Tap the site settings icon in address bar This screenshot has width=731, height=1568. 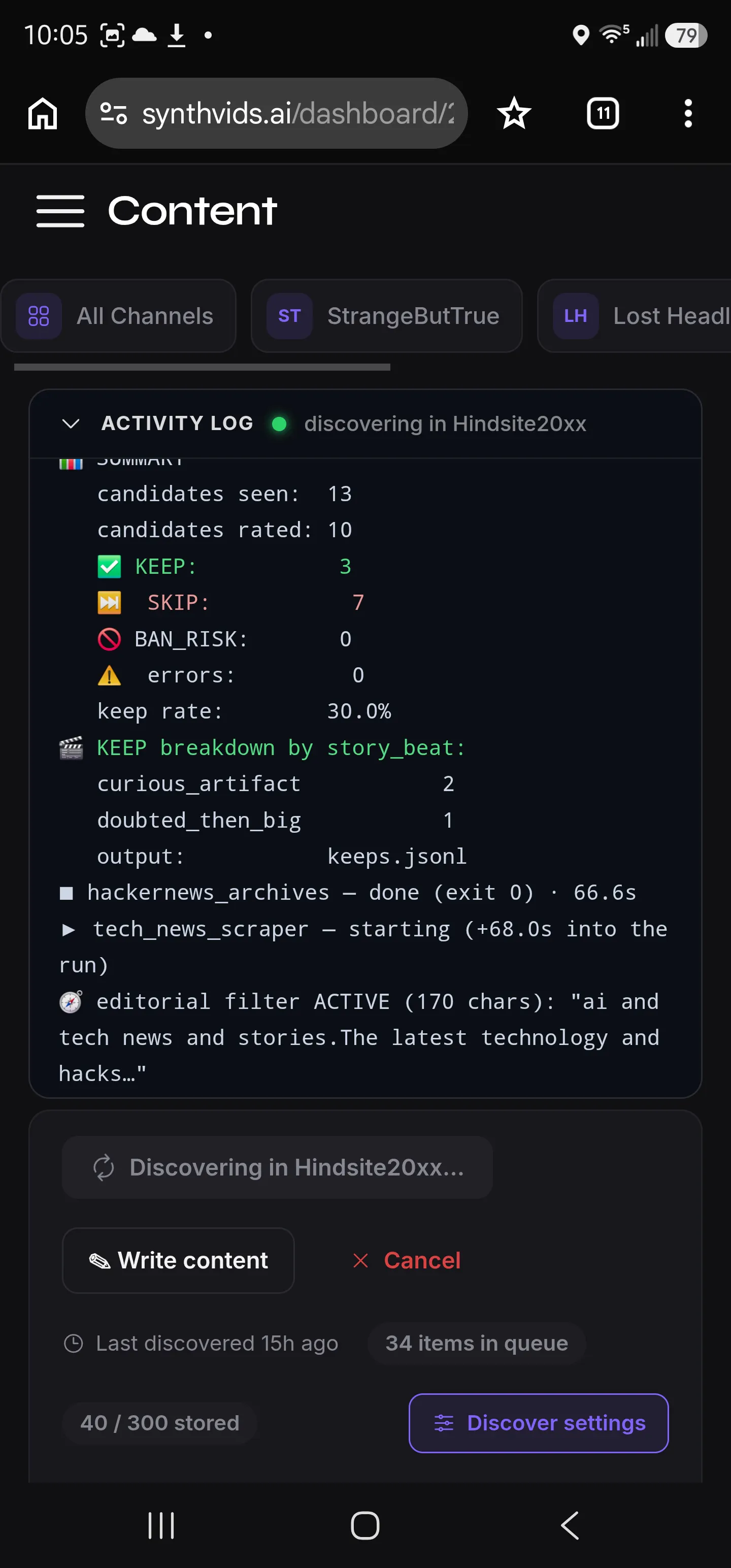coord(113,113)
